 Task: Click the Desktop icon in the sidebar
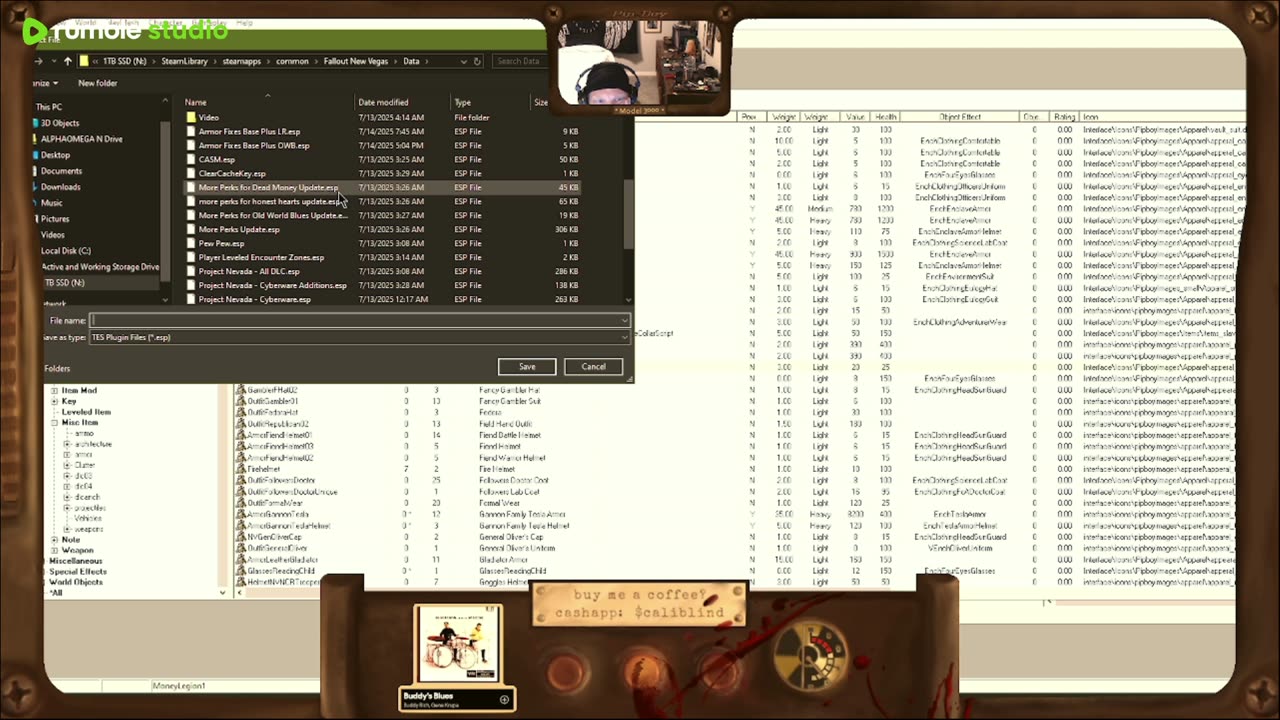pos(33,155)
